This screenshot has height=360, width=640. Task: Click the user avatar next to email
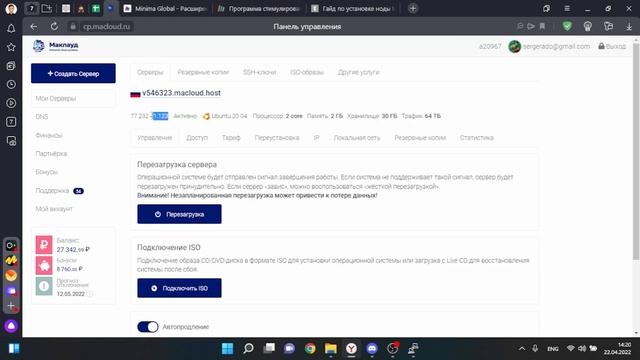pyautogui.click(x=514, y=47)
